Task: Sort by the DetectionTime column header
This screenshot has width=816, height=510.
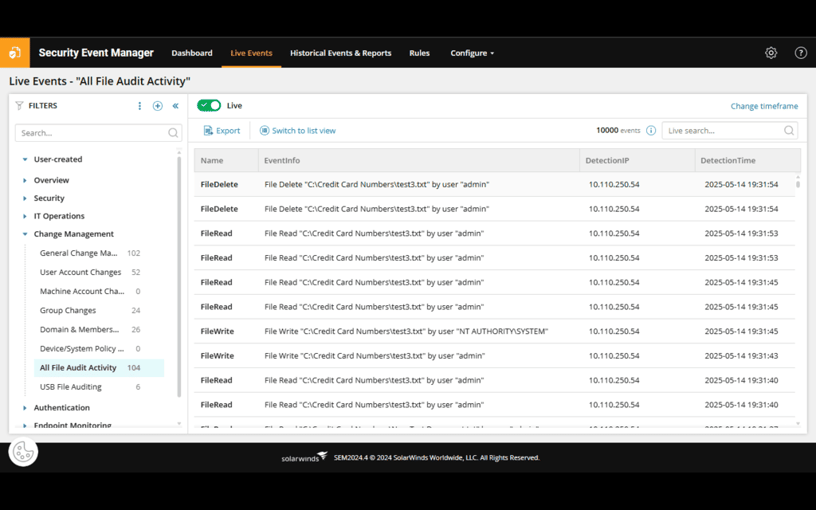Action: click(x=748, y=160)
